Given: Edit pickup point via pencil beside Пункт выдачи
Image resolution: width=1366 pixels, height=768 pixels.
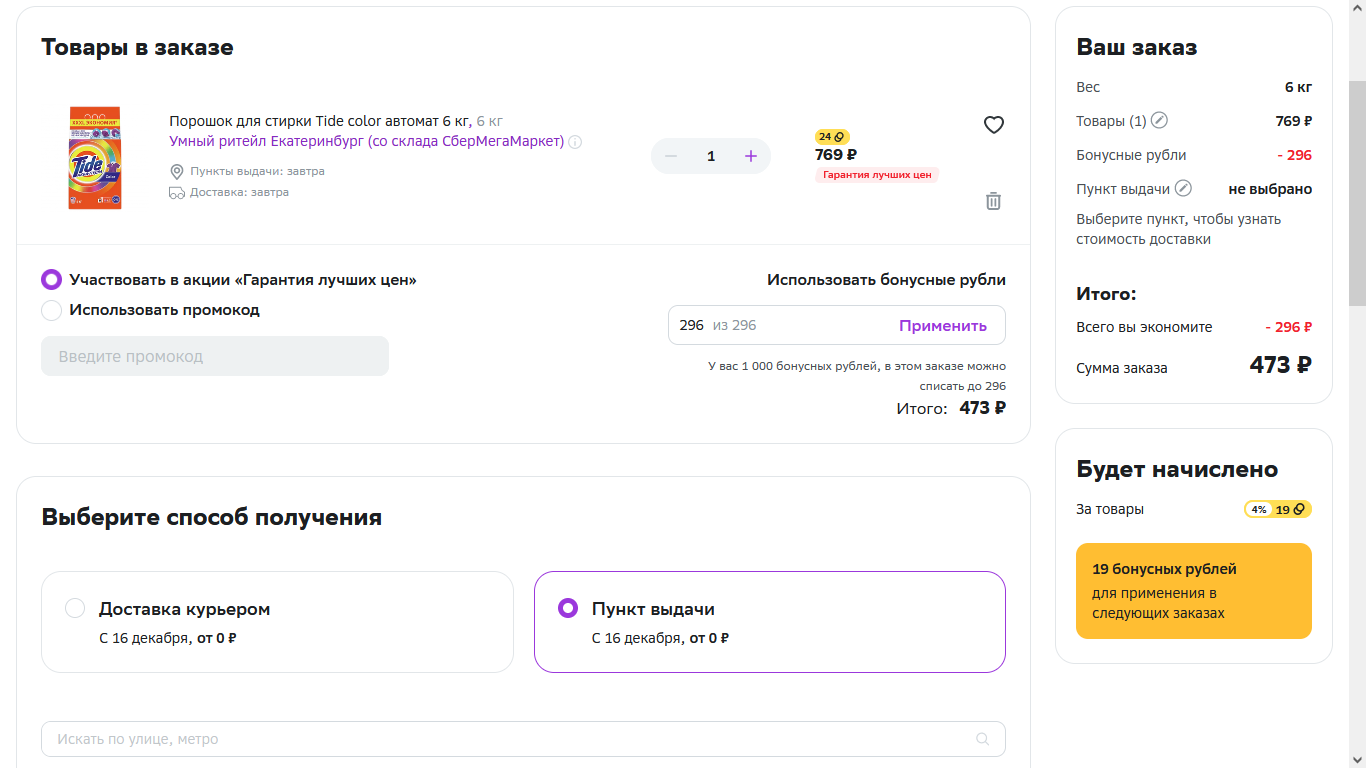Looking at the screenshot, I should [x=1183, y=188].
